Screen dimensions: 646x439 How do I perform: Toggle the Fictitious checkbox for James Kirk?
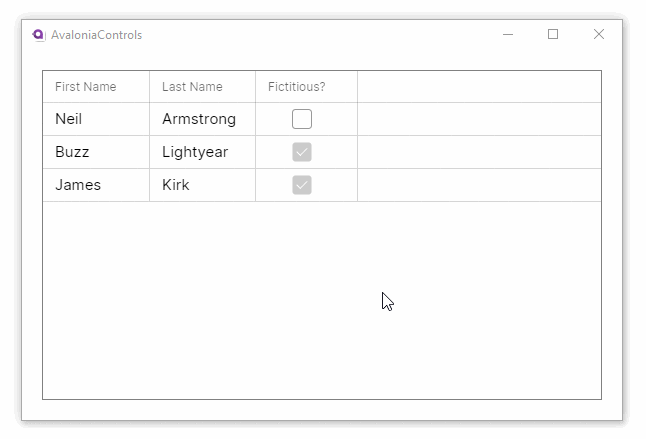[x=302, y=185]
